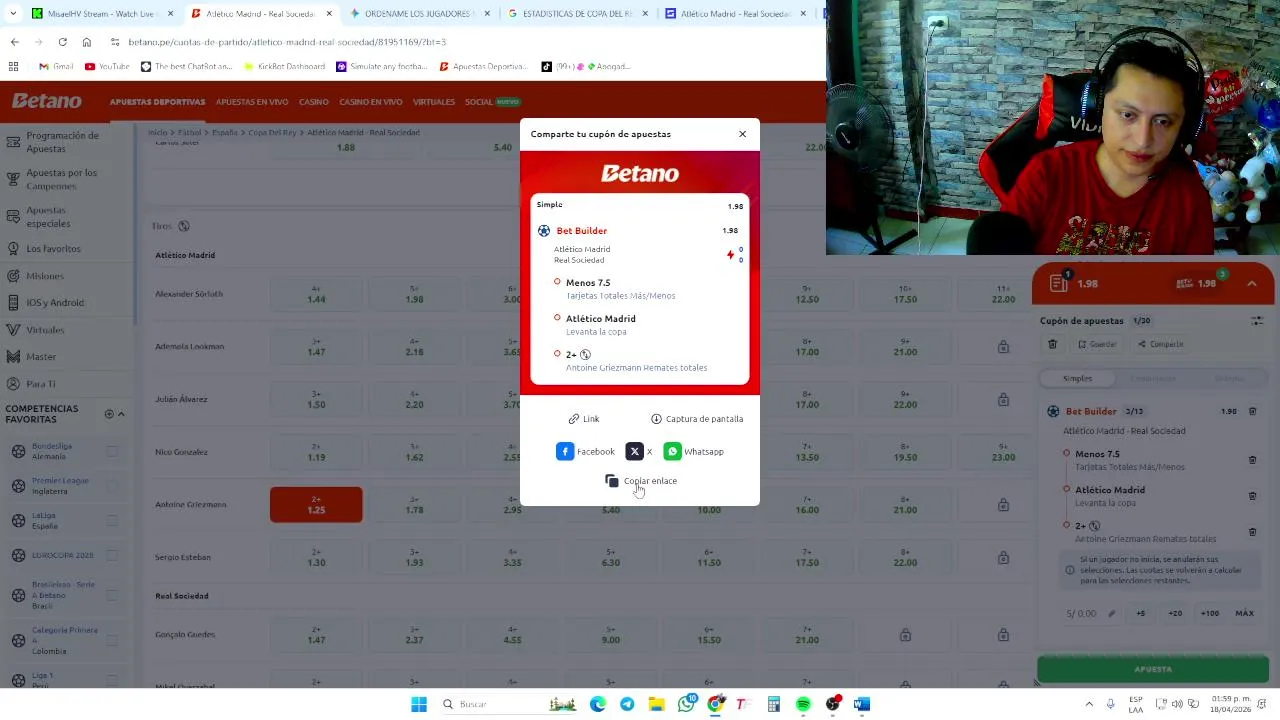This screenshot has height=720, width=1280.
Task: Click the Competencias Favoritas settings icon
Action: pos(109,414)
